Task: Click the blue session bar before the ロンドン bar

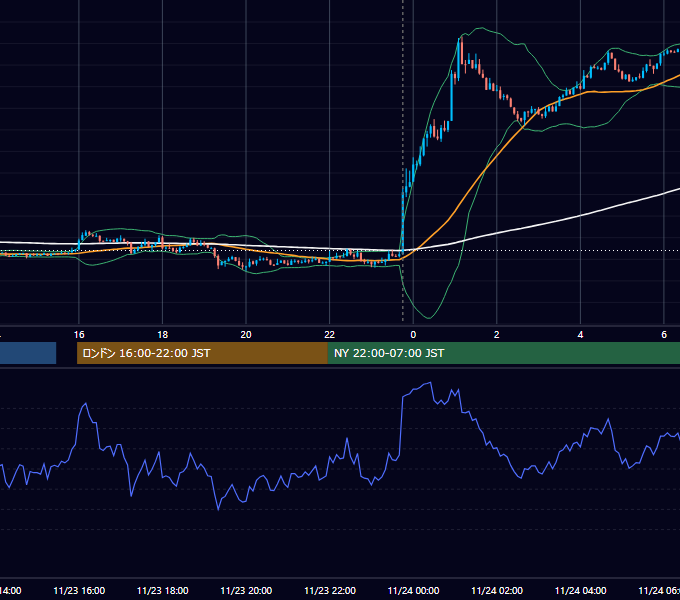Action: tap(28, 353)
